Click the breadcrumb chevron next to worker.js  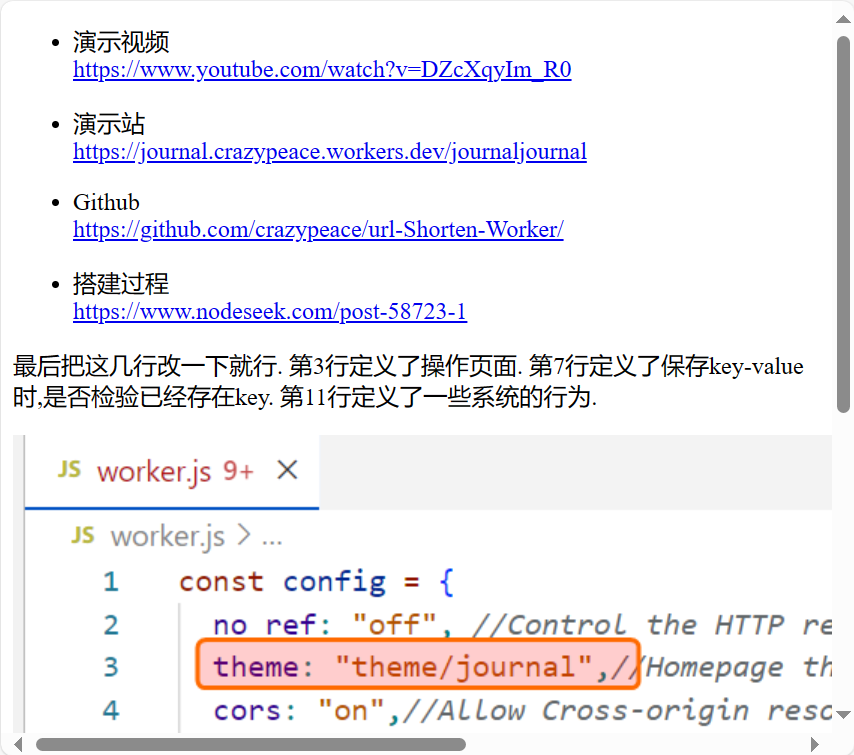[x=243, y=537]
